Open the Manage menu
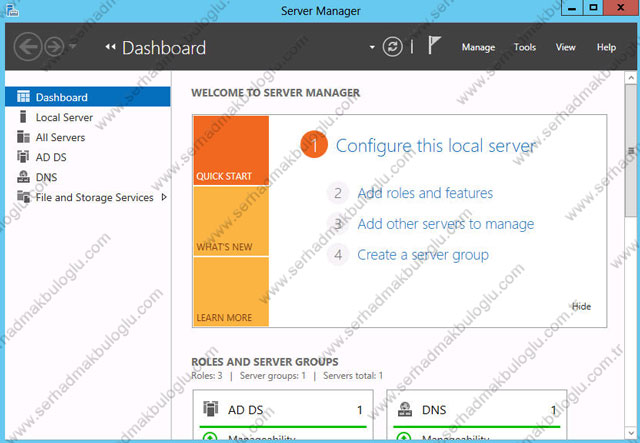 tap(478, 47)
